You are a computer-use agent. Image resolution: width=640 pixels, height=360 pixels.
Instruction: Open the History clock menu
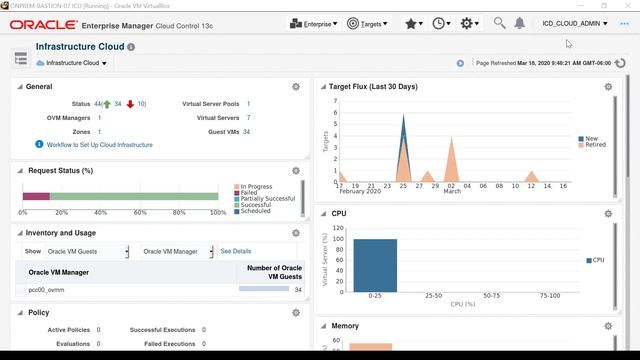tap(441, 24)
